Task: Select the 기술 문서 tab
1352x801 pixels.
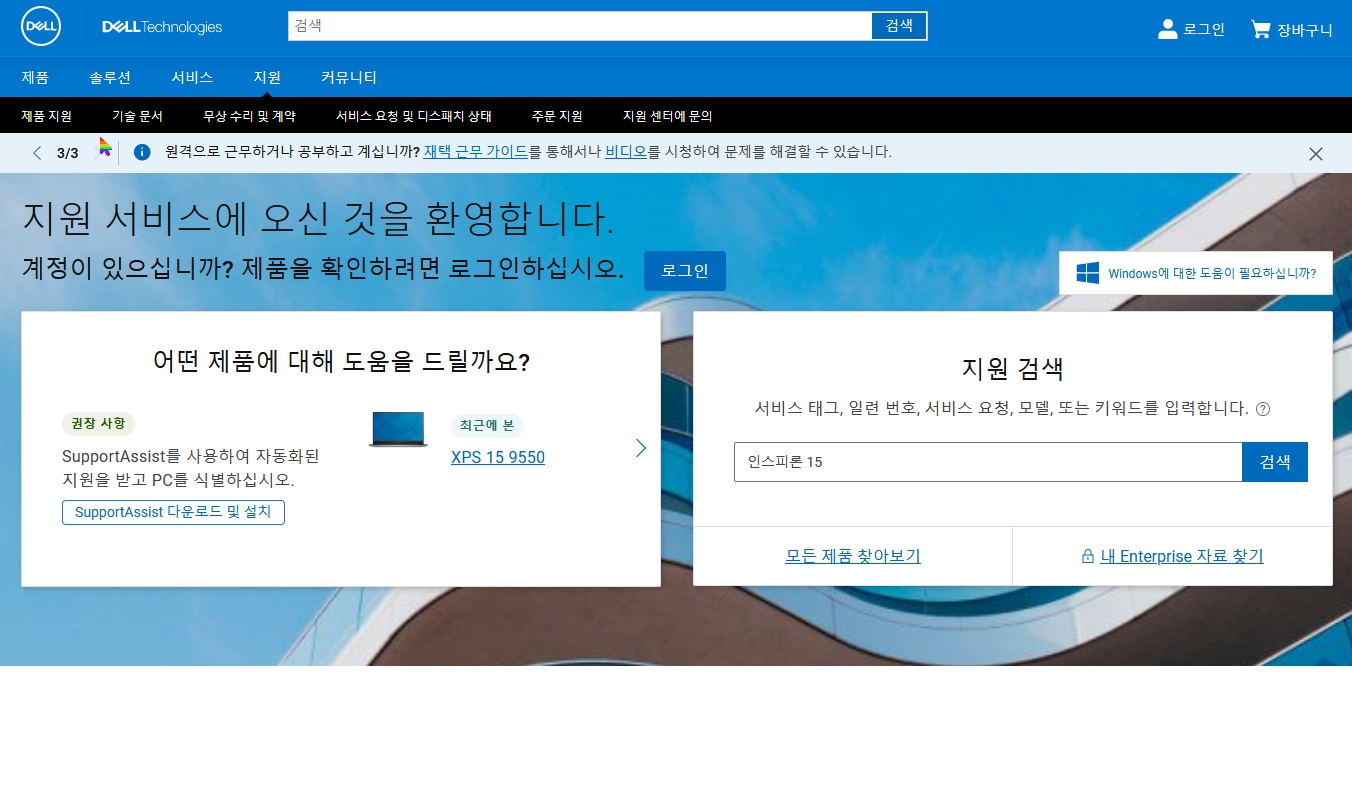Action: 137,115
